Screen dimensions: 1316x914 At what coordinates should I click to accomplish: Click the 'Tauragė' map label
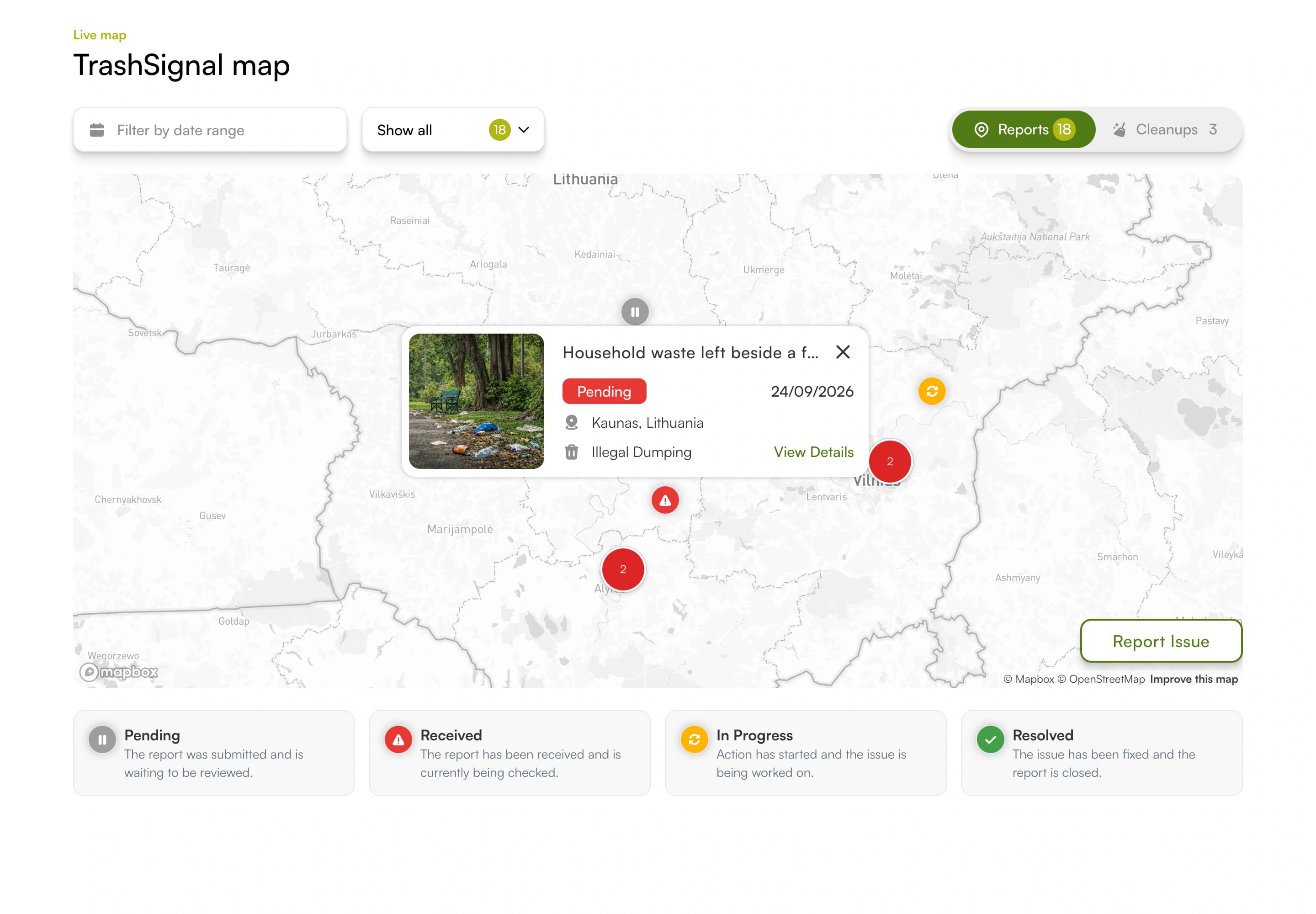click(x=231, y=267)
